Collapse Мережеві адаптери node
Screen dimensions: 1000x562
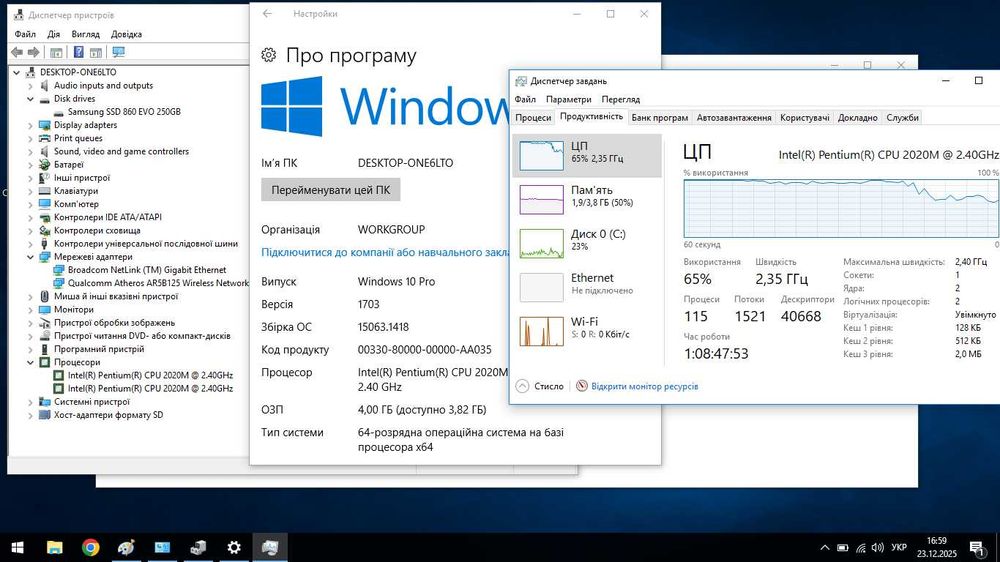tap(30, 257)
